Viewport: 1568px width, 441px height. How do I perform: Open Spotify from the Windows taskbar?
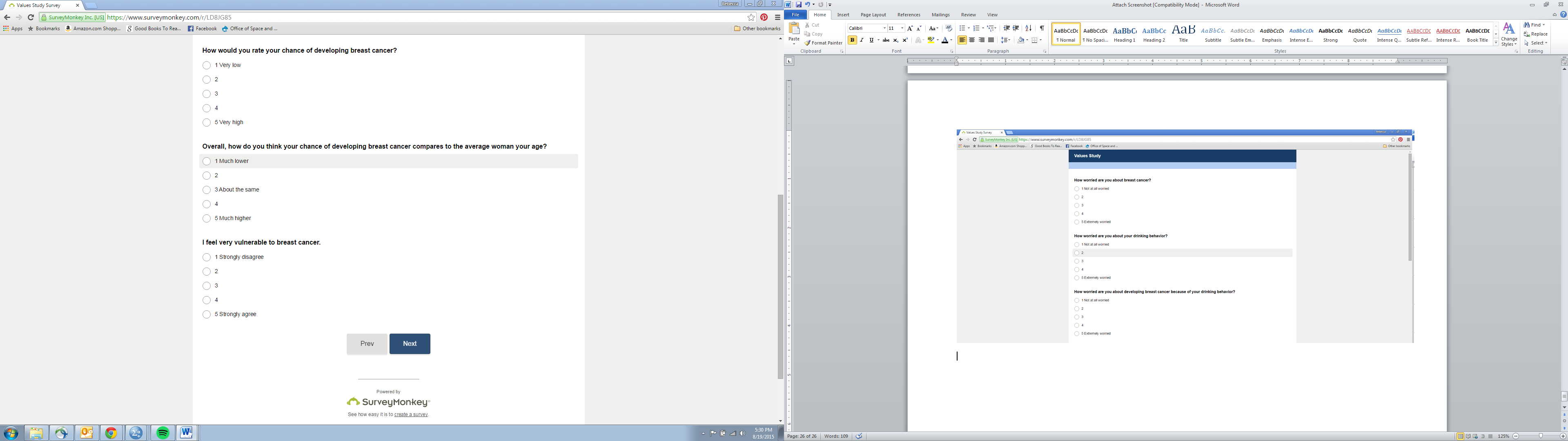(x=163, y=432)
